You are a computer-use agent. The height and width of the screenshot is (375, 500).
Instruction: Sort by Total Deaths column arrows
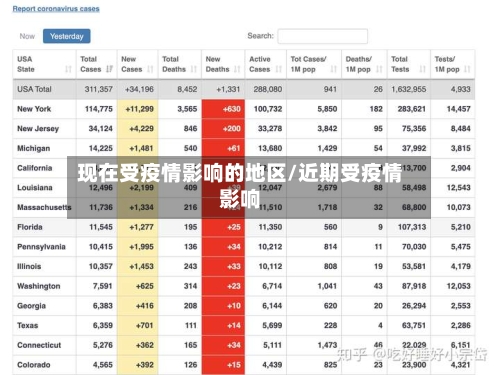[194, 69]
